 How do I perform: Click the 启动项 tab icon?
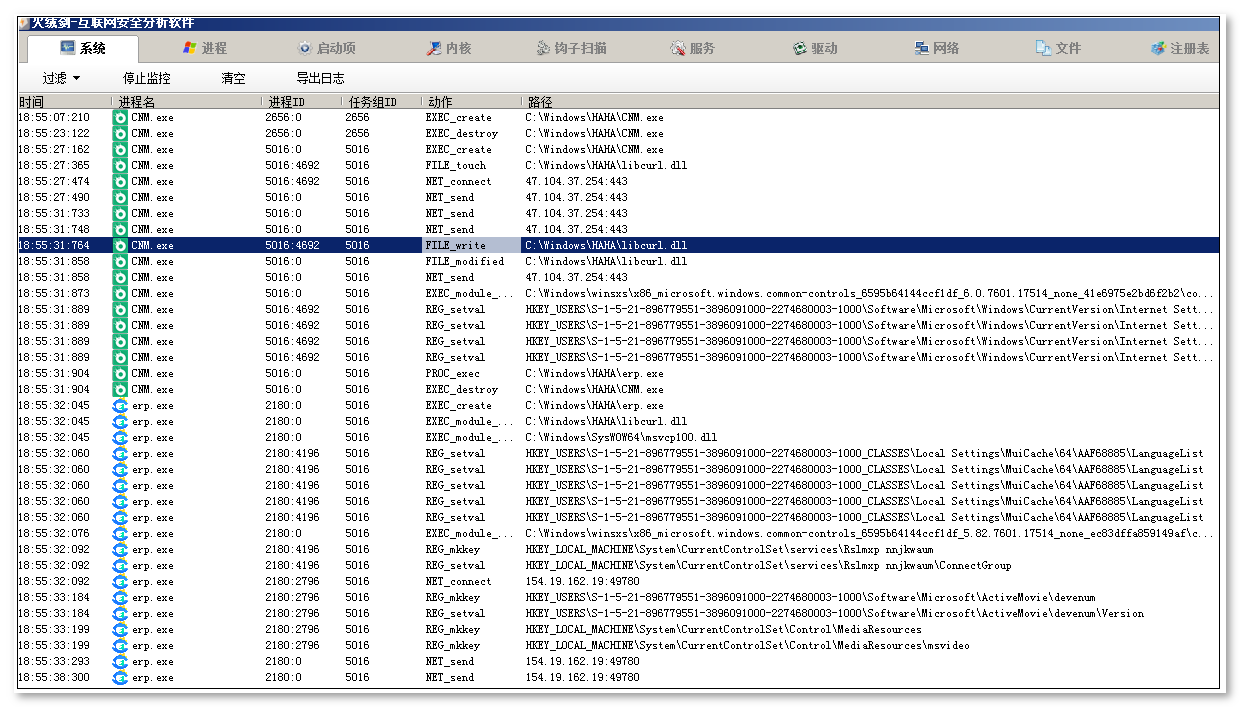pos(305,48)
